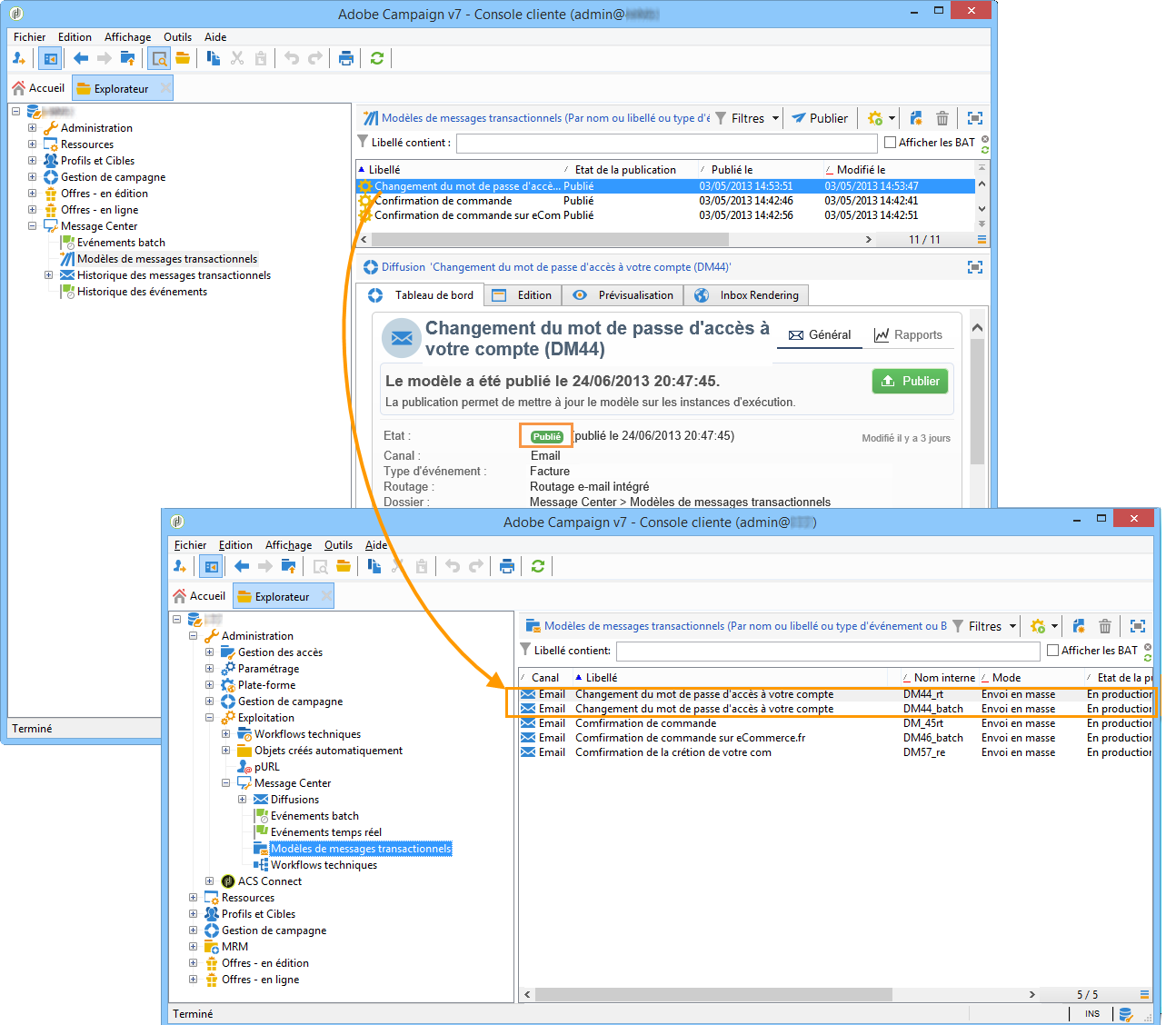Click the copy icon in the front window toolbar
This screenshot has height=1025, width=1176.
374,566
